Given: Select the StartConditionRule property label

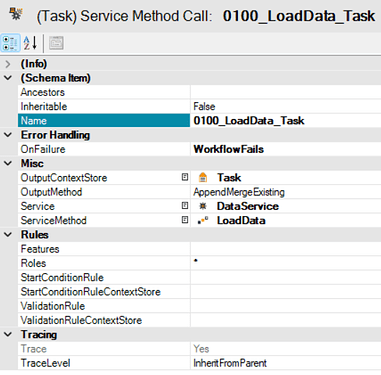Looking at the screenshot, I should pos(62,277).
